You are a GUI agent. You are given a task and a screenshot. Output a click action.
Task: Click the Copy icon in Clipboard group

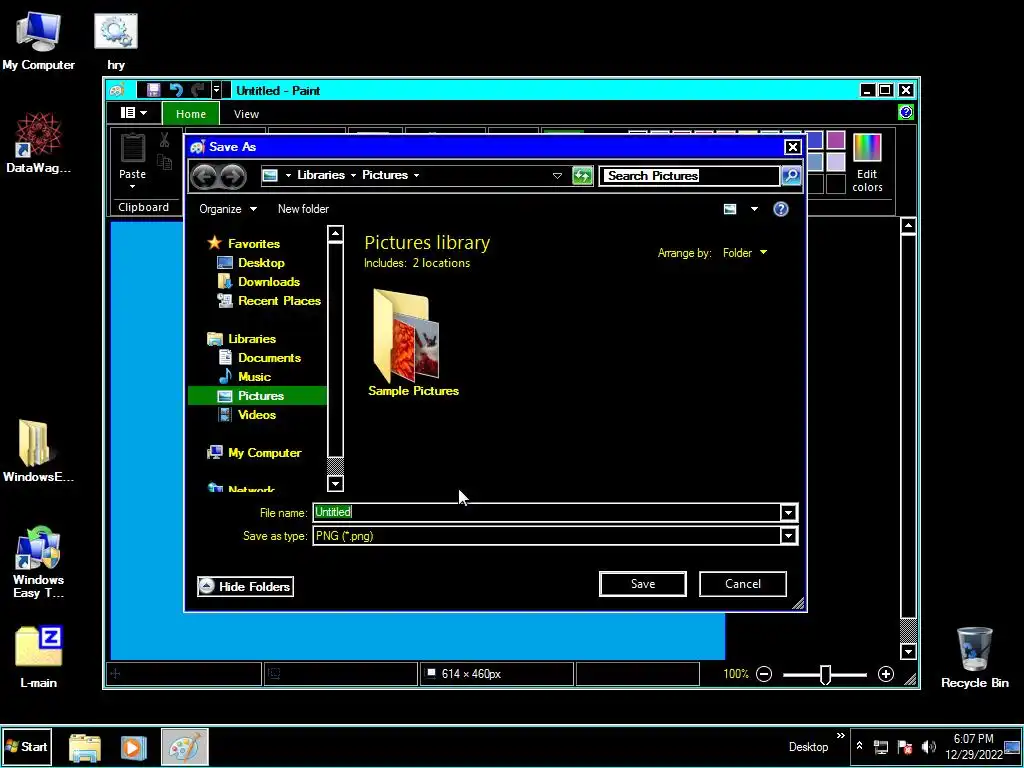coord(165,161)
